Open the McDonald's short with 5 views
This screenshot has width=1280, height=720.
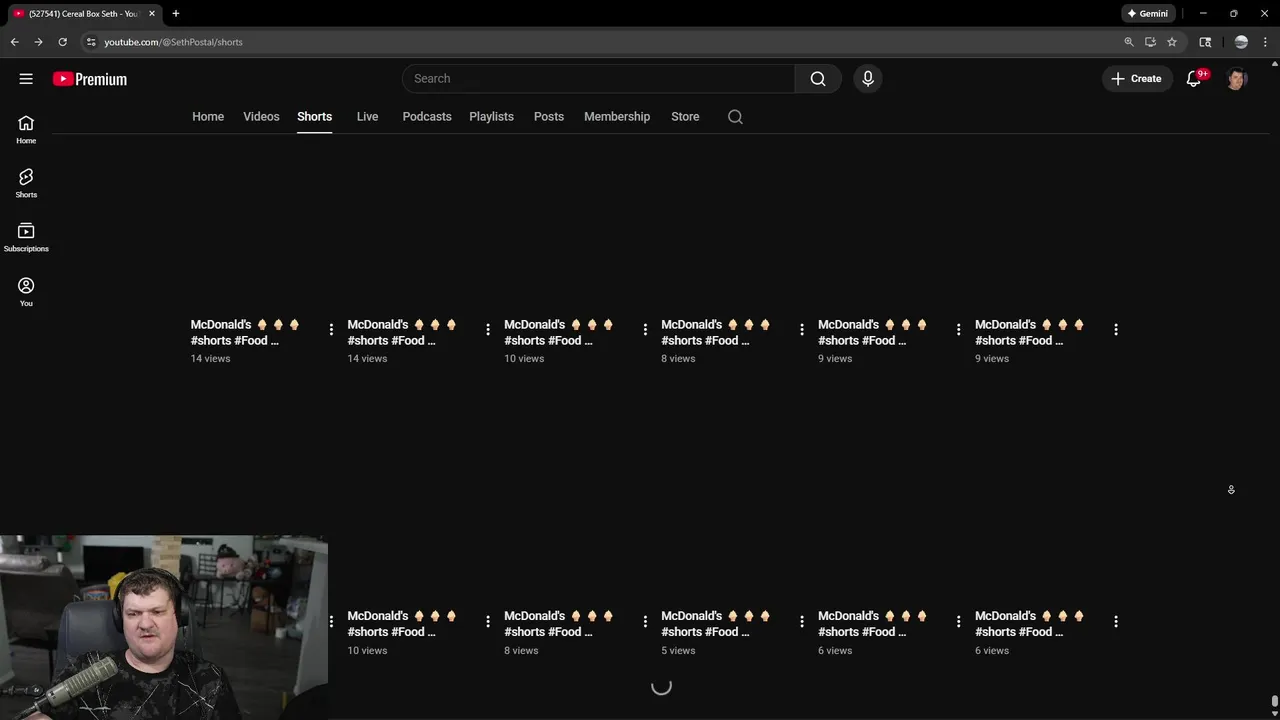tap(715, 624)
